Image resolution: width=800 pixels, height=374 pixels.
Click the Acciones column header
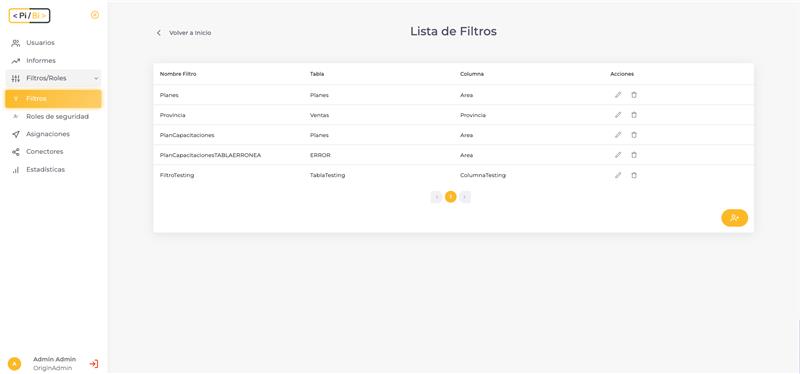[622, 74]
